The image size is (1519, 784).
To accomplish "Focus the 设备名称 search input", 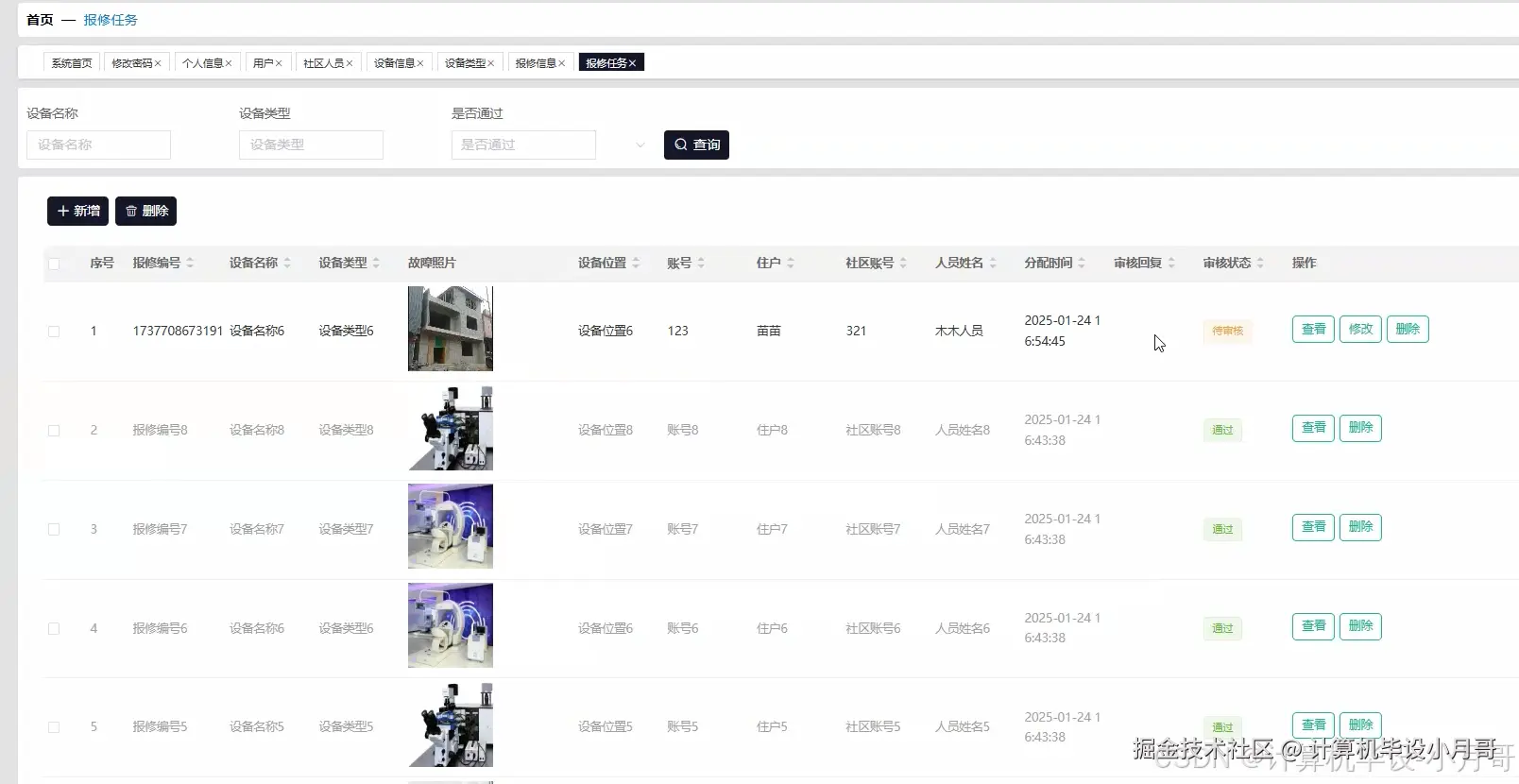I will (x=98, y=145).
